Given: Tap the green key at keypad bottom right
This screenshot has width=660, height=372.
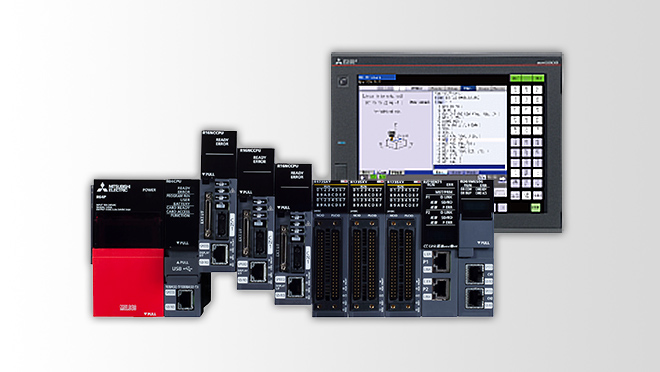Looking at the screenshot, I should point(535,207).
